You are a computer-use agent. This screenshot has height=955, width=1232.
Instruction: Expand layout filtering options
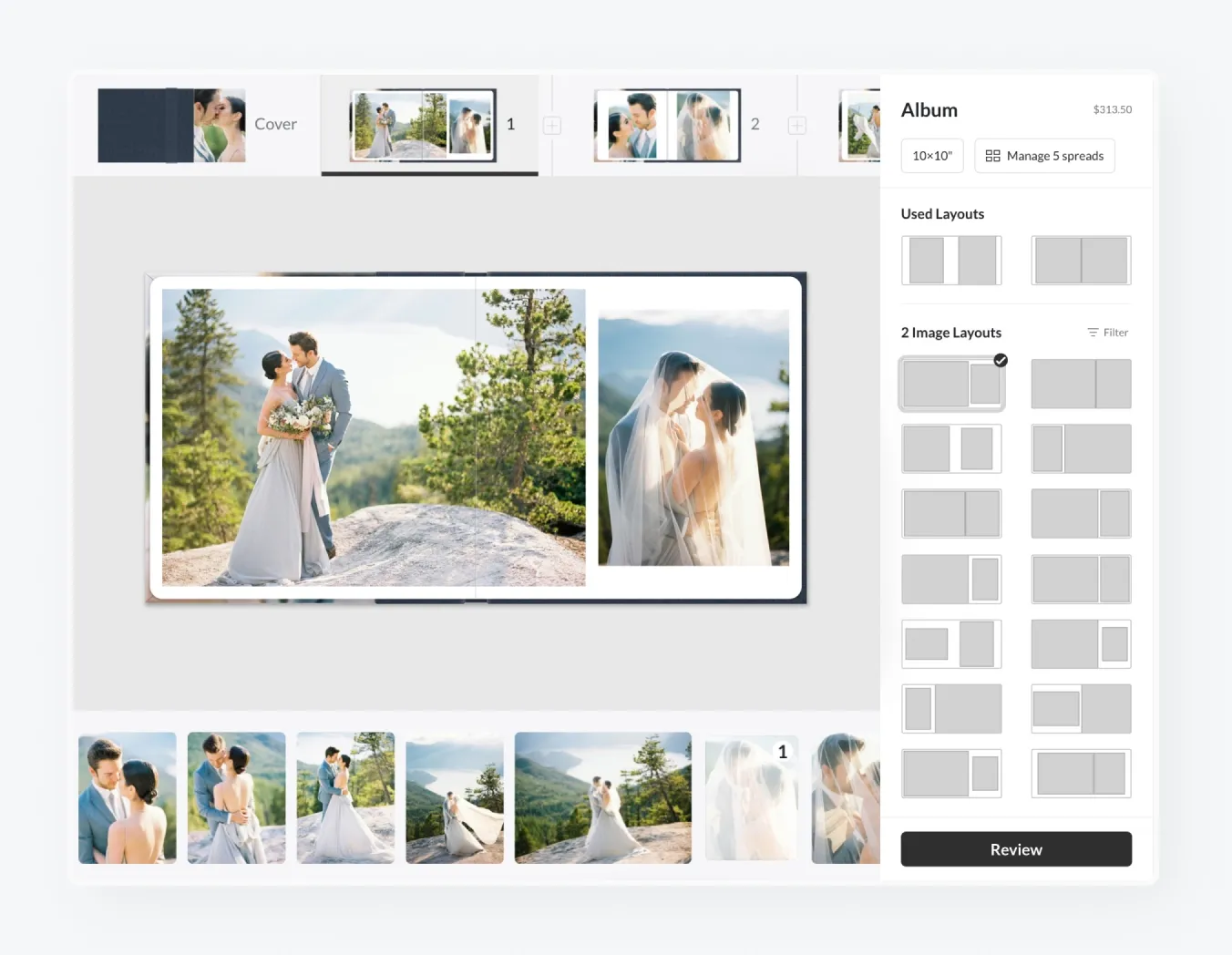pyautogui.click(x=1107, y=332)
